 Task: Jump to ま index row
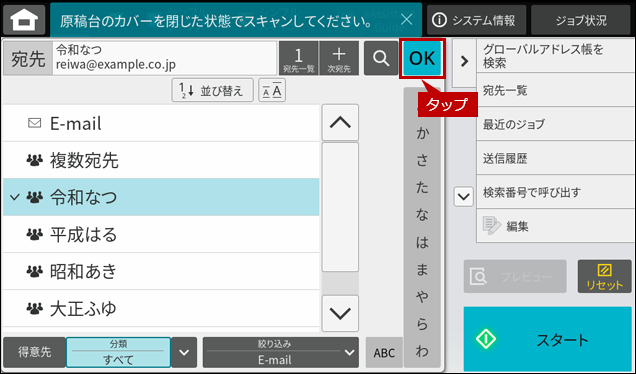pos(422,269)
